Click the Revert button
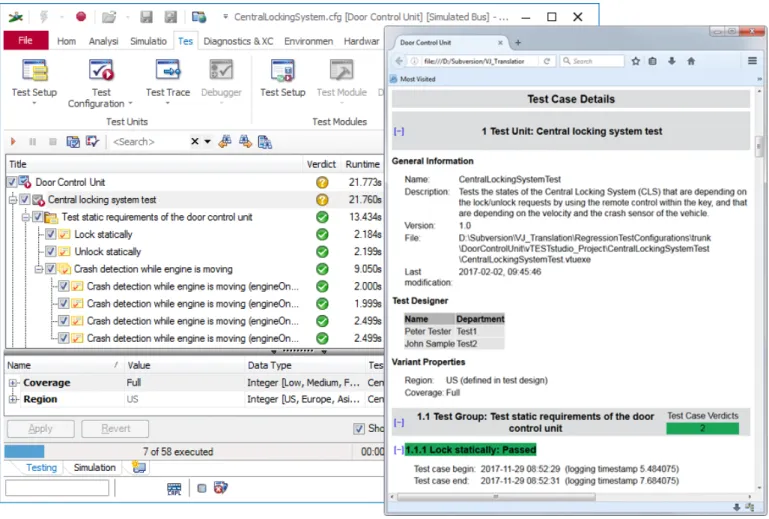769x519 pixels. tap(115, 429)
